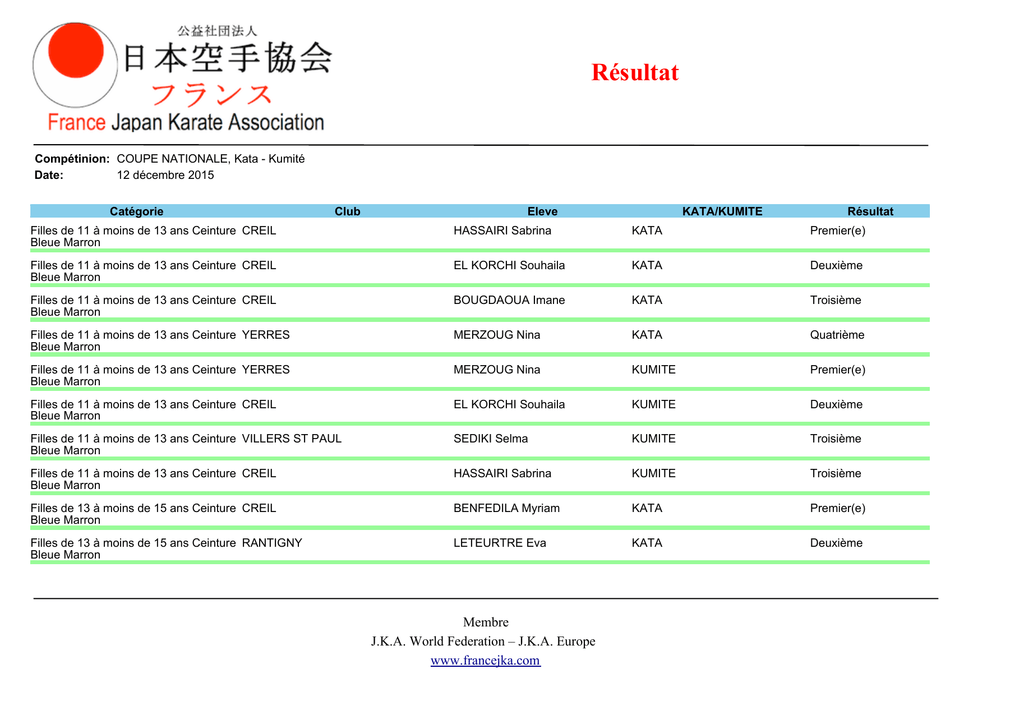Select the 'France Japan Karate Association' text
Viewport: 1024px width, 724px height.
186,122
